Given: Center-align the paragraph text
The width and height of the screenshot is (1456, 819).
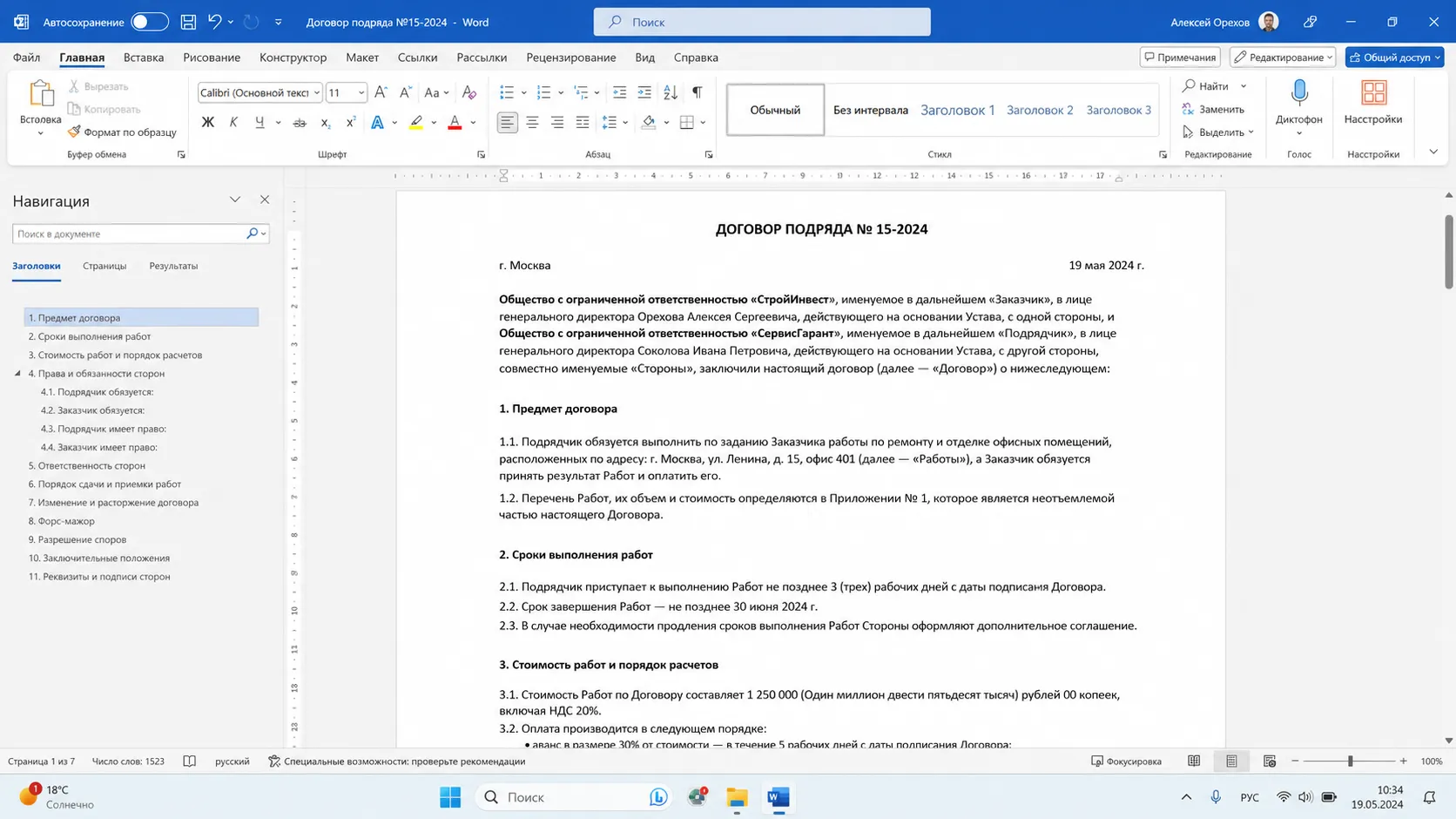Looking at the screenshot, I should point(532,123).
